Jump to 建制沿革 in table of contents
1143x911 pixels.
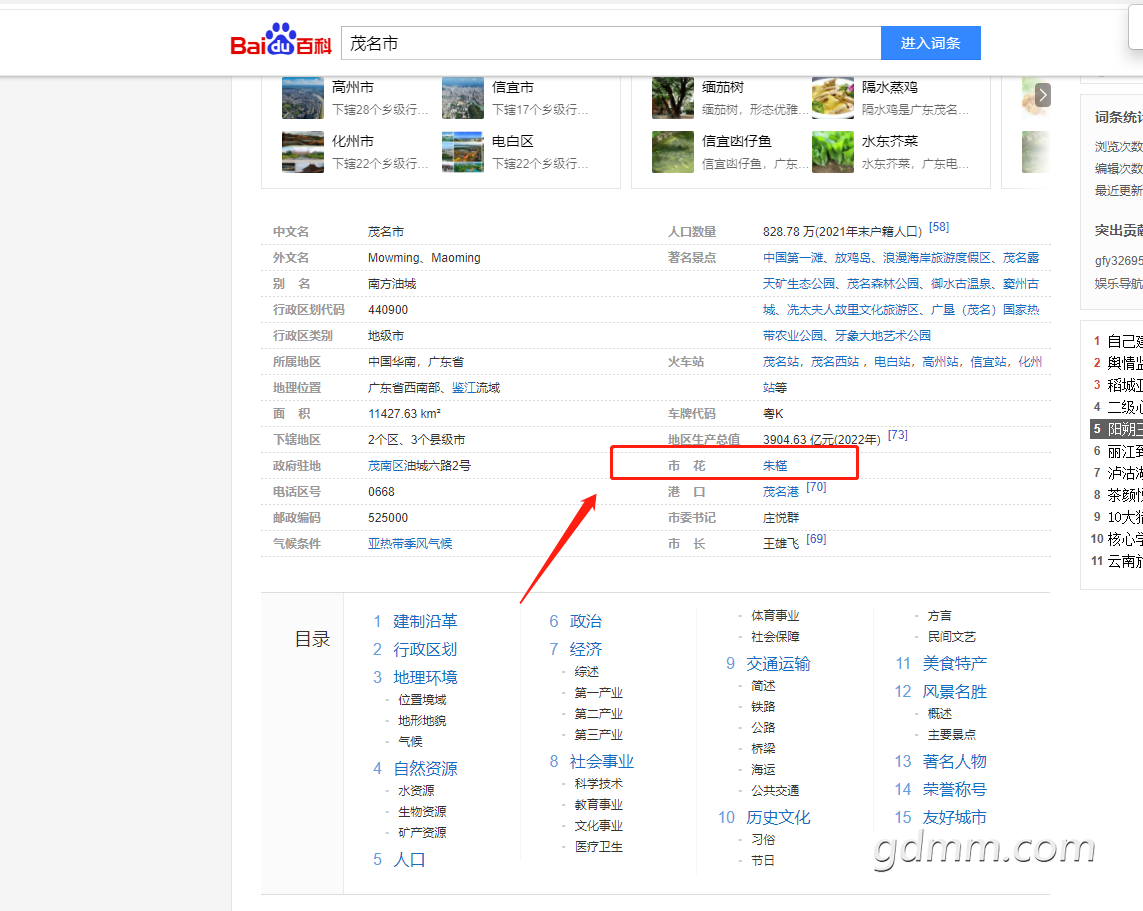[425, 622]
